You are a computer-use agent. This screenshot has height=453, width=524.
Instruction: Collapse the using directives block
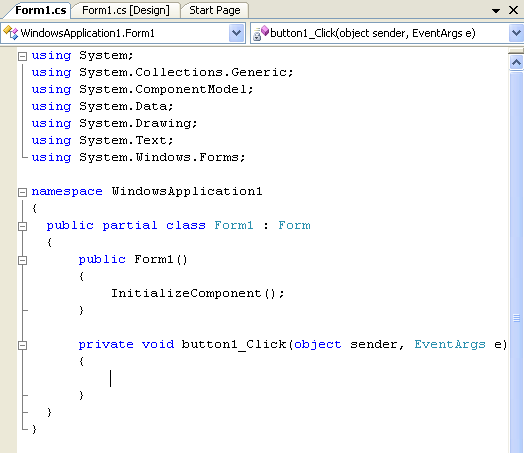click(x=22, y=56)
